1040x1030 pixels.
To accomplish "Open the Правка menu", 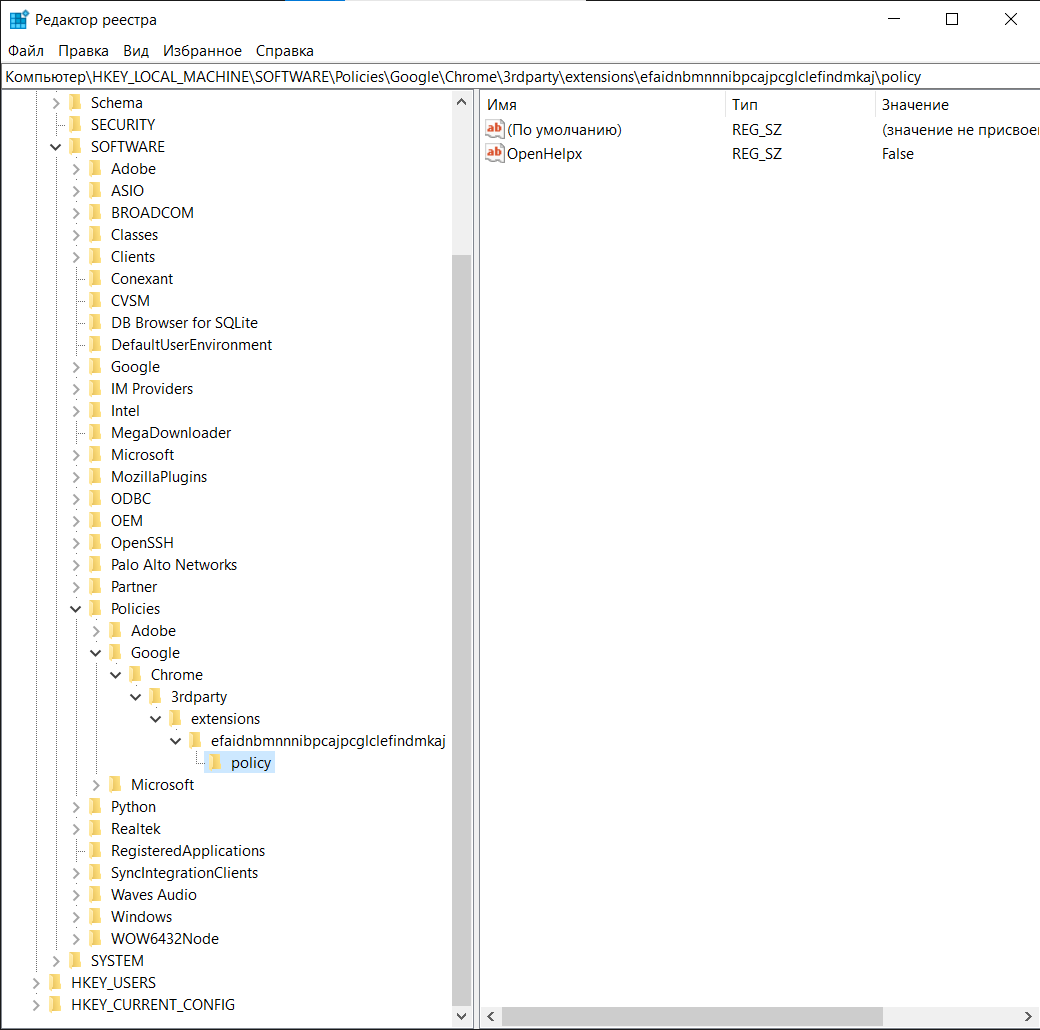I will (83, 50).
